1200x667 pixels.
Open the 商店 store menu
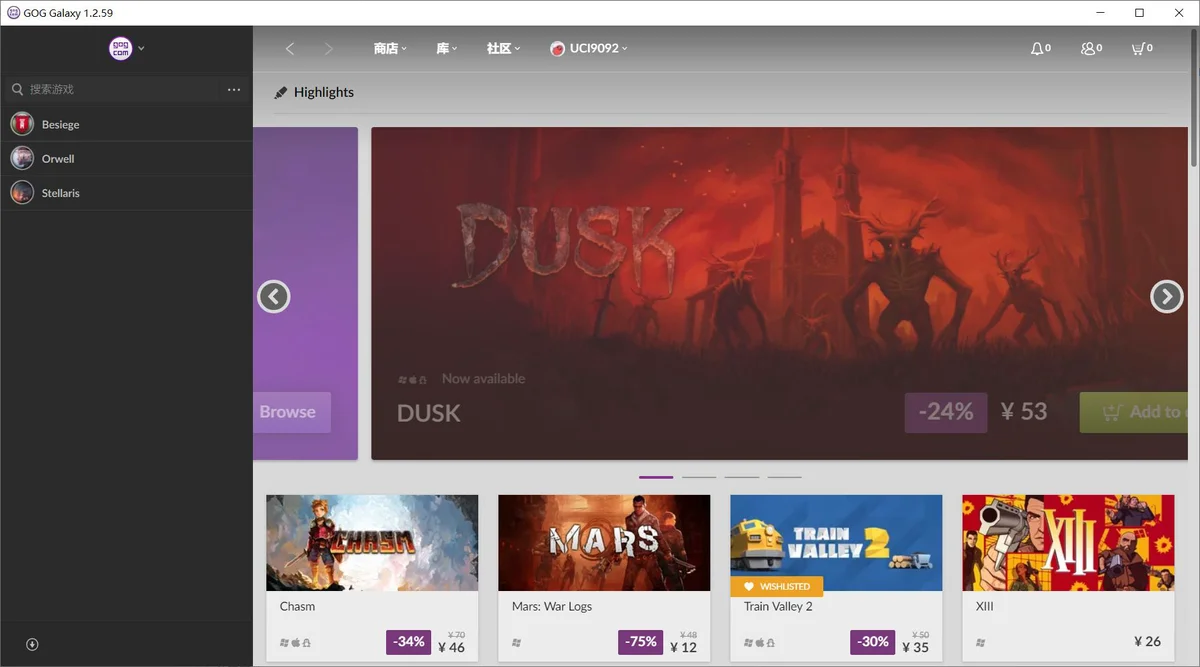[x=390, y=48]
